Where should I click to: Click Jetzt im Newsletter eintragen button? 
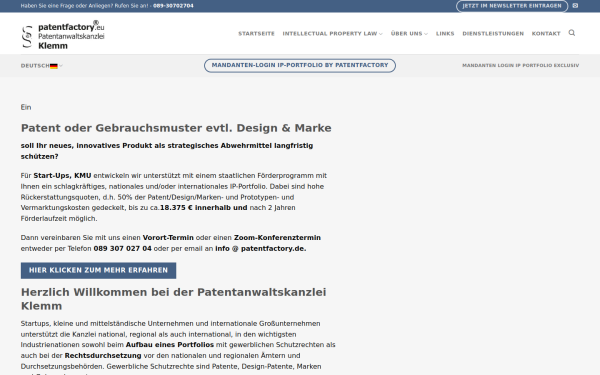(x=512, y=6)
